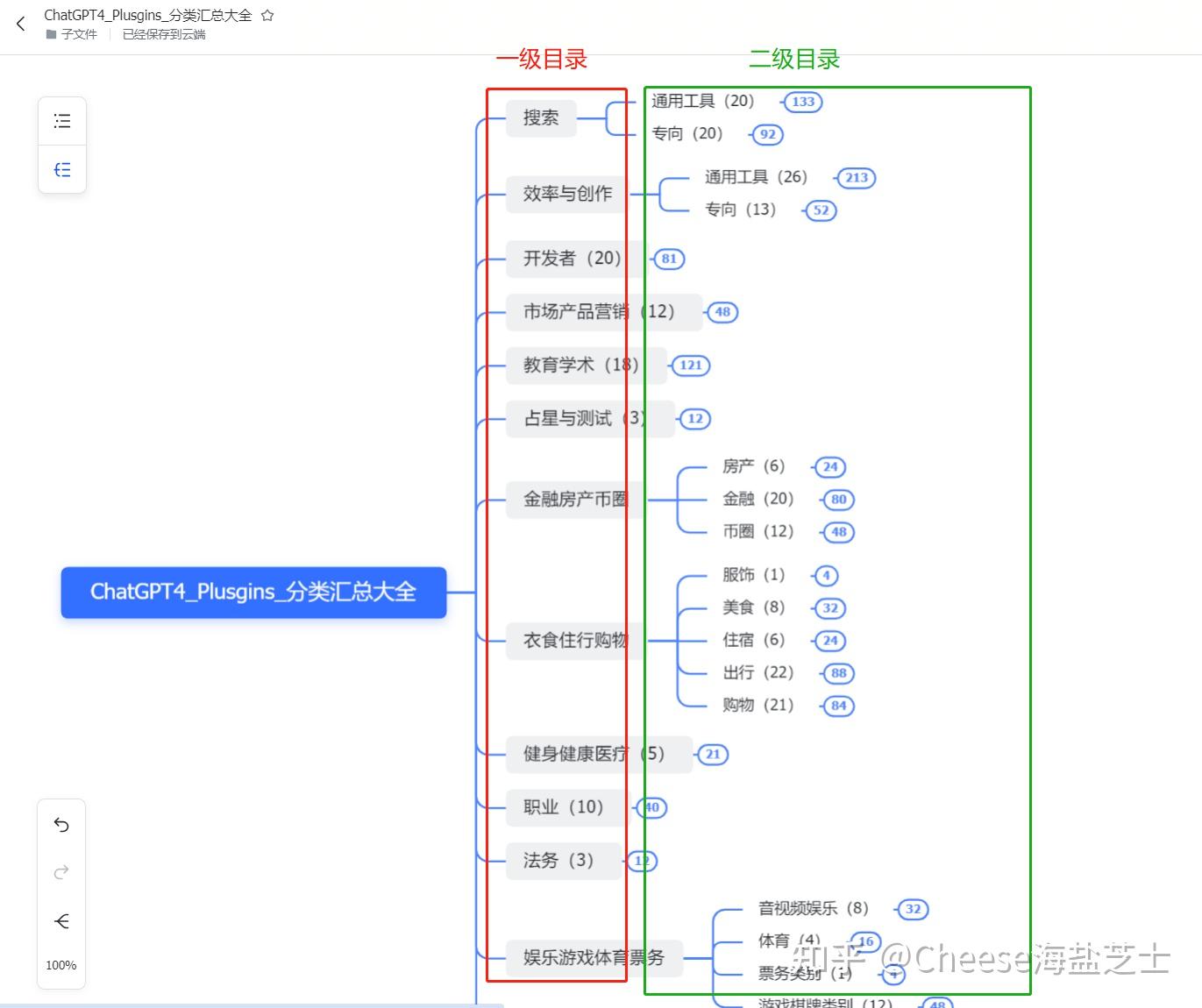
Task: Select the 购物 (21) child node
Action: click(x=758, y=705)
